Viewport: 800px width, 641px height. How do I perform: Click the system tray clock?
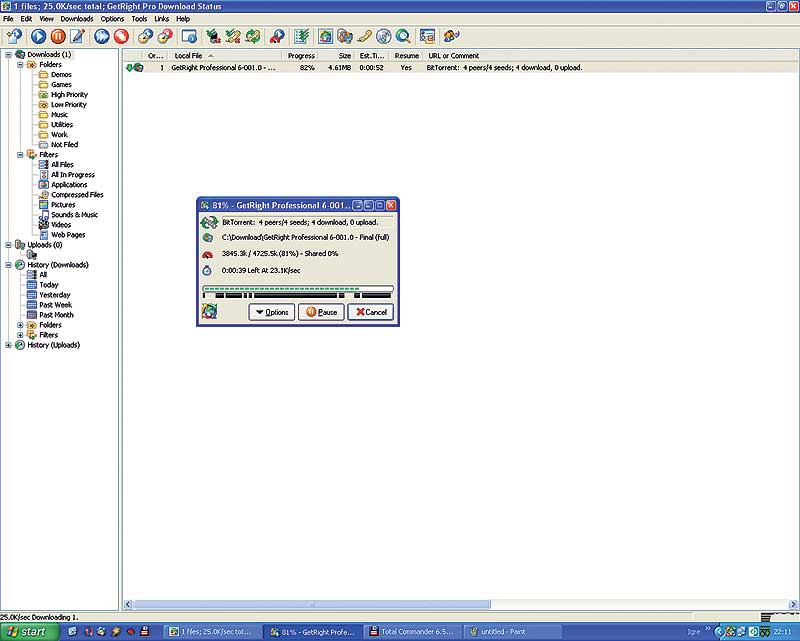point(782,632)
